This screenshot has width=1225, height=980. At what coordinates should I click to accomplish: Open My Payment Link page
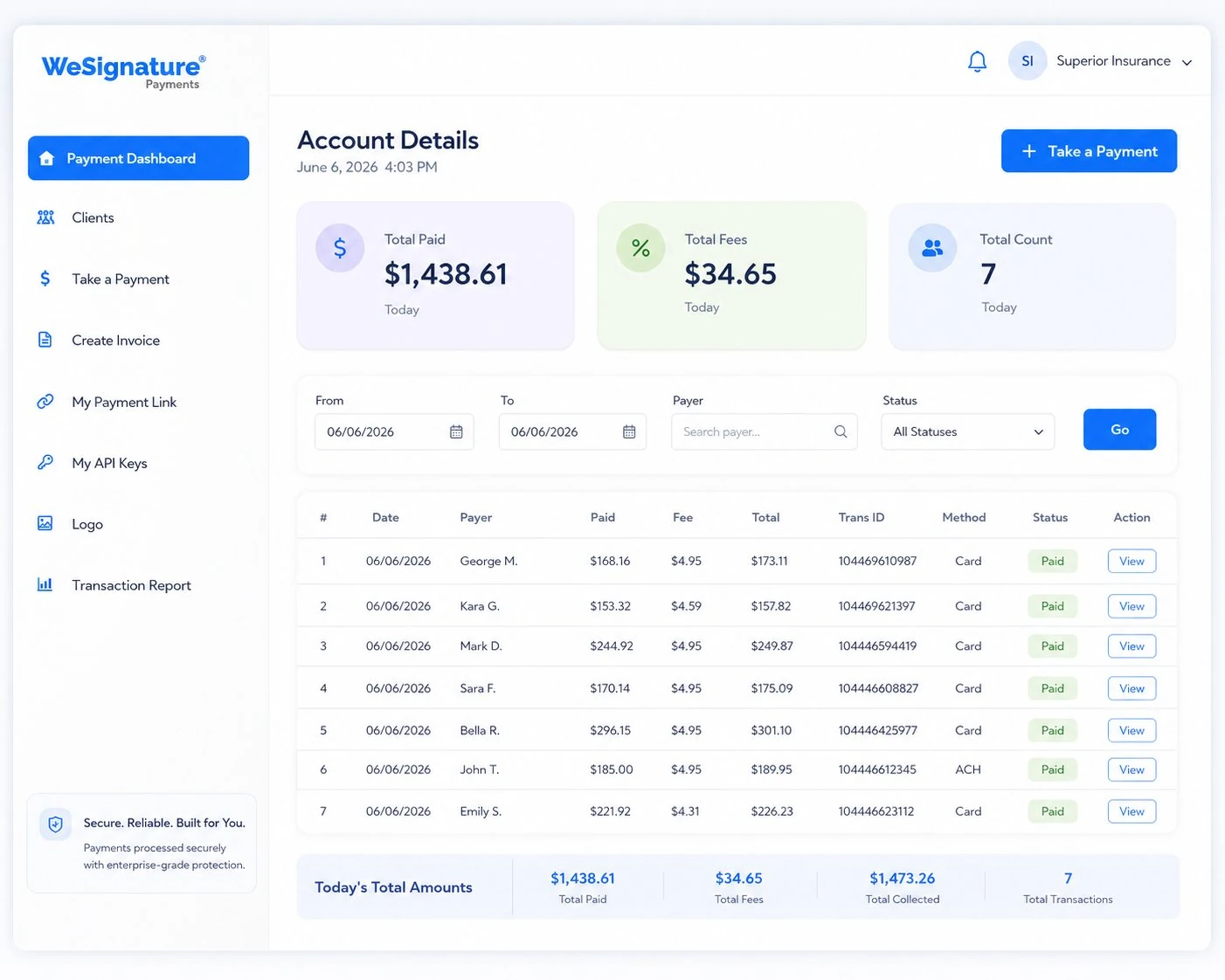click(124, 402)
